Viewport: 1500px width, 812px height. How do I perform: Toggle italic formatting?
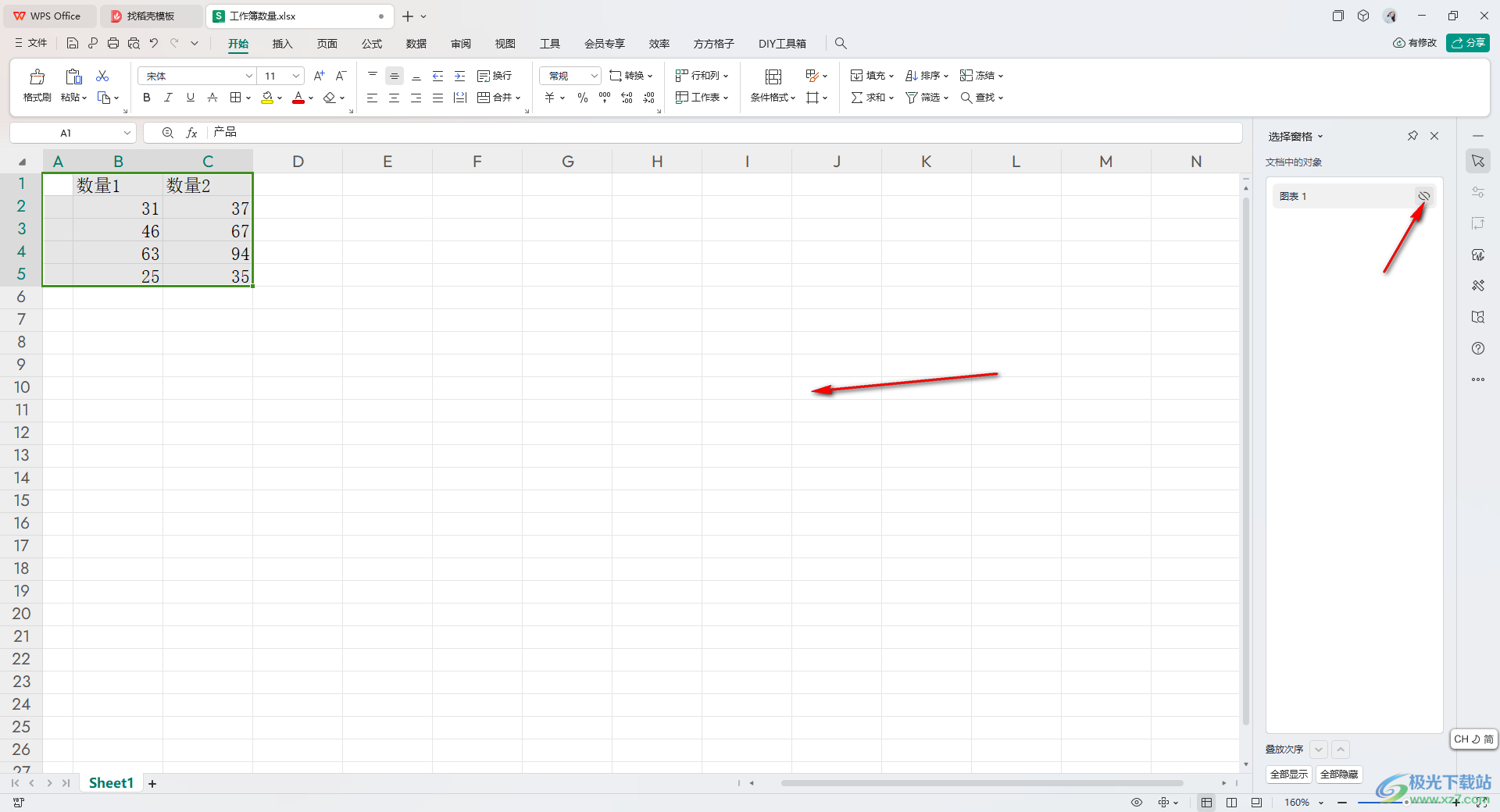point(168,98)
